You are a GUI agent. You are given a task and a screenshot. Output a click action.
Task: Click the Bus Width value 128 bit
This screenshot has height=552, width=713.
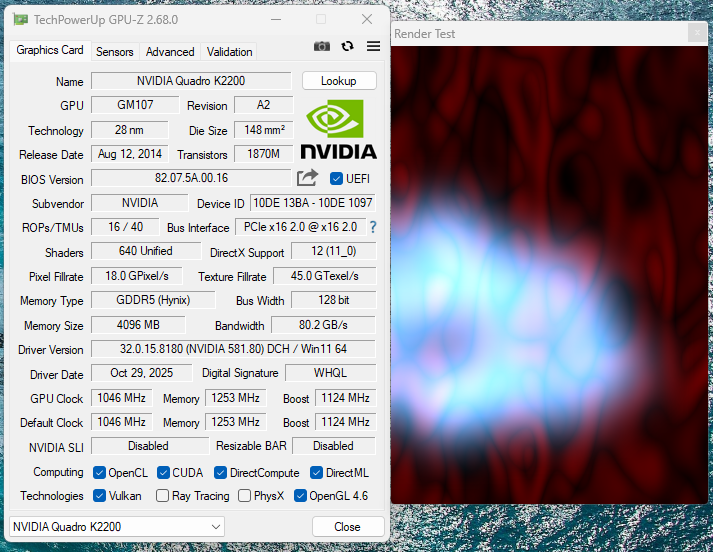point(333,300)
